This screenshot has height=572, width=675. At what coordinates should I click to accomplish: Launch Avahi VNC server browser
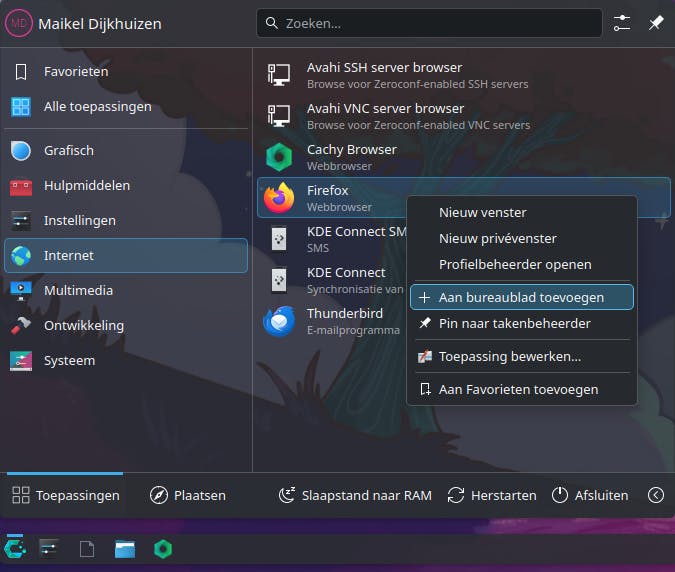(464, 116)
